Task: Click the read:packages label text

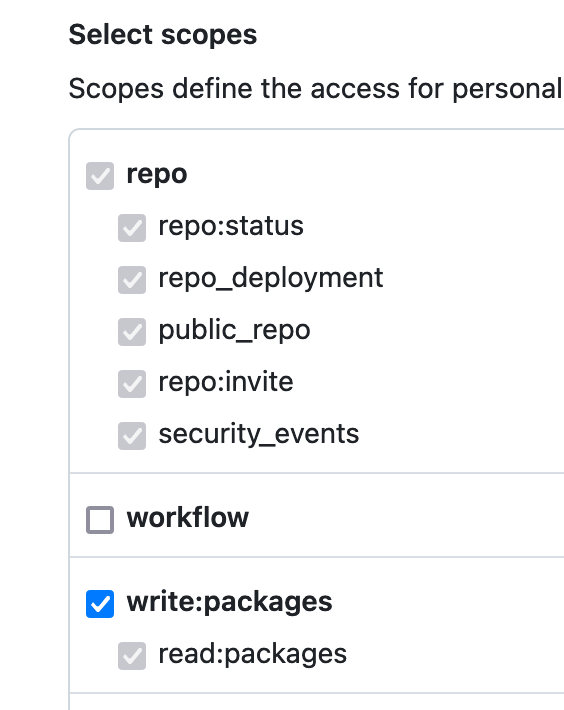Action: (x=253, y=655)
